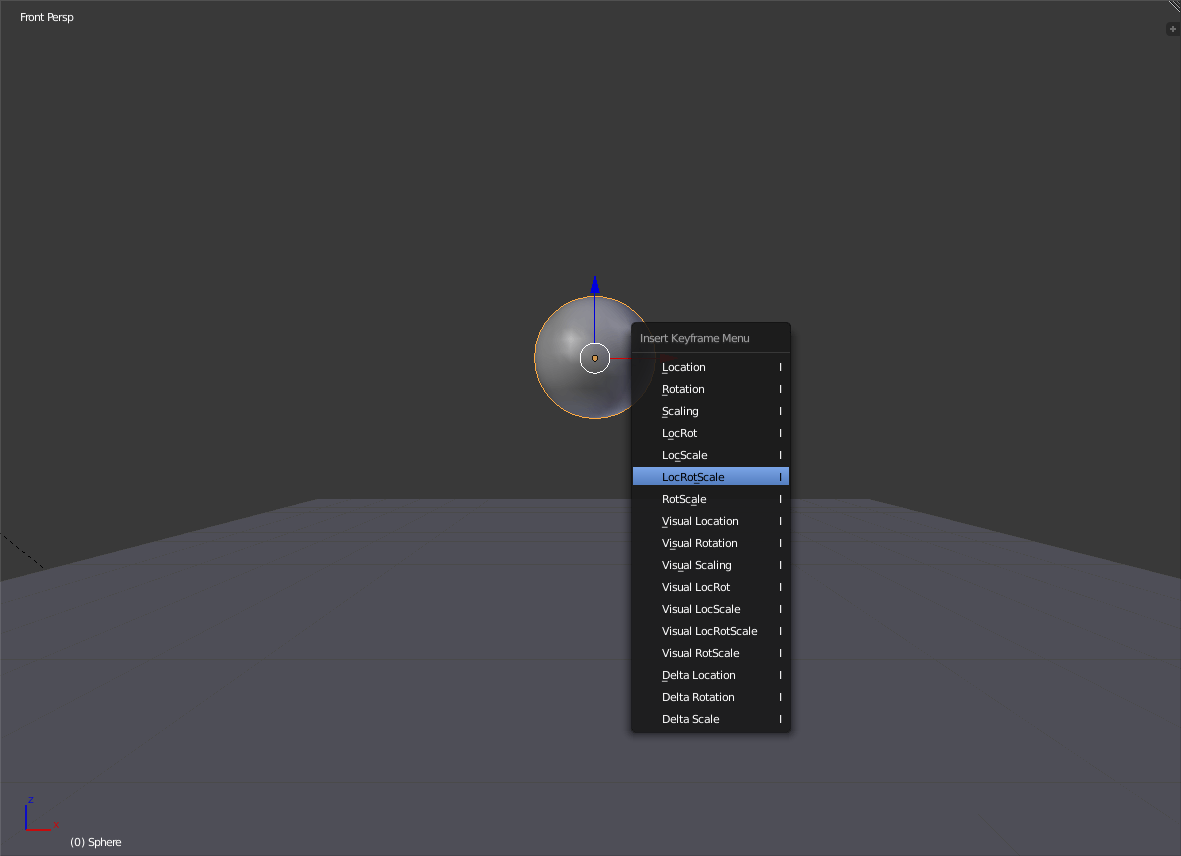This screenshot has width=1181, height=856.
Task: Open sidebar with the plus icon
Action: [1173, 29]
